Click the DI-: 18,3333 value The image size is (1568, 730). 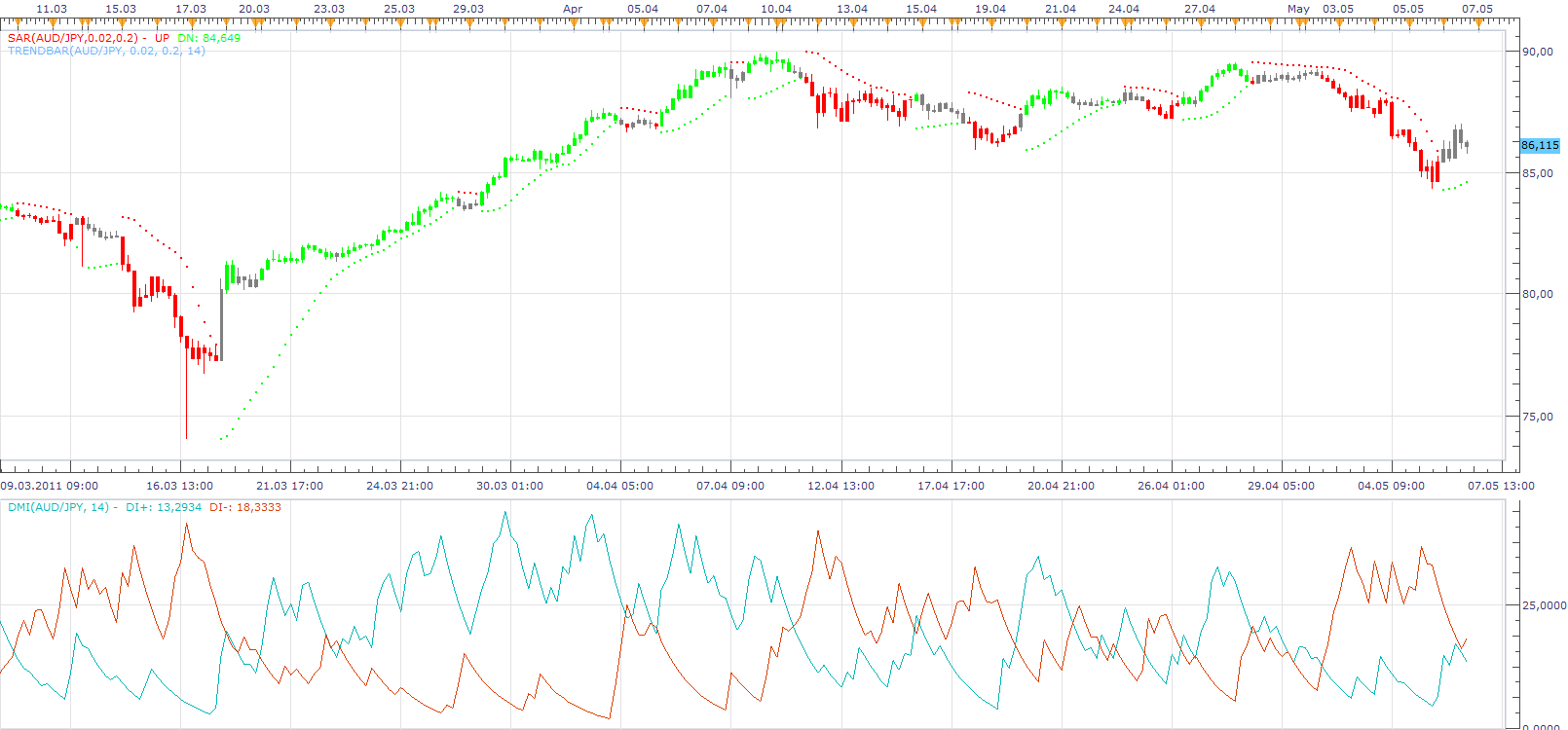[244, 507]
